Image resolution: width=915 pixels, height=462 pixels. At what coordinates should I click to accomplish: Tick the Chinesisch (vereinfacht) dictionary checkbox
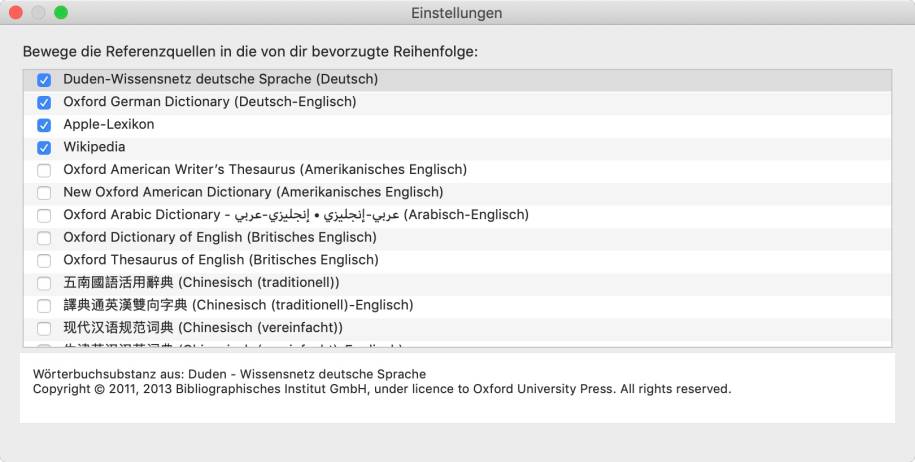coord(44,328)
